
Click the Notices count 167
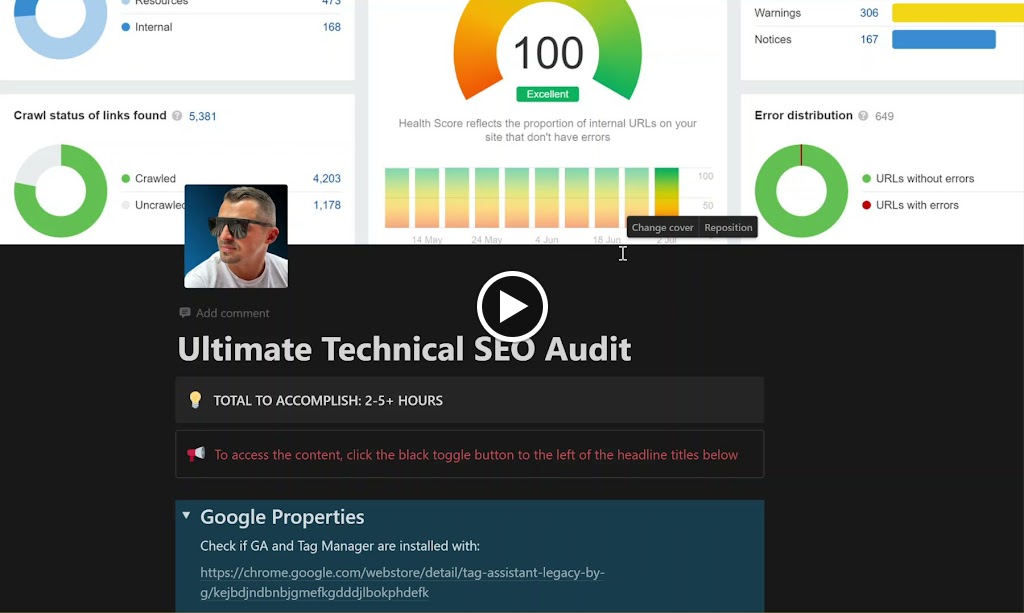869,39
